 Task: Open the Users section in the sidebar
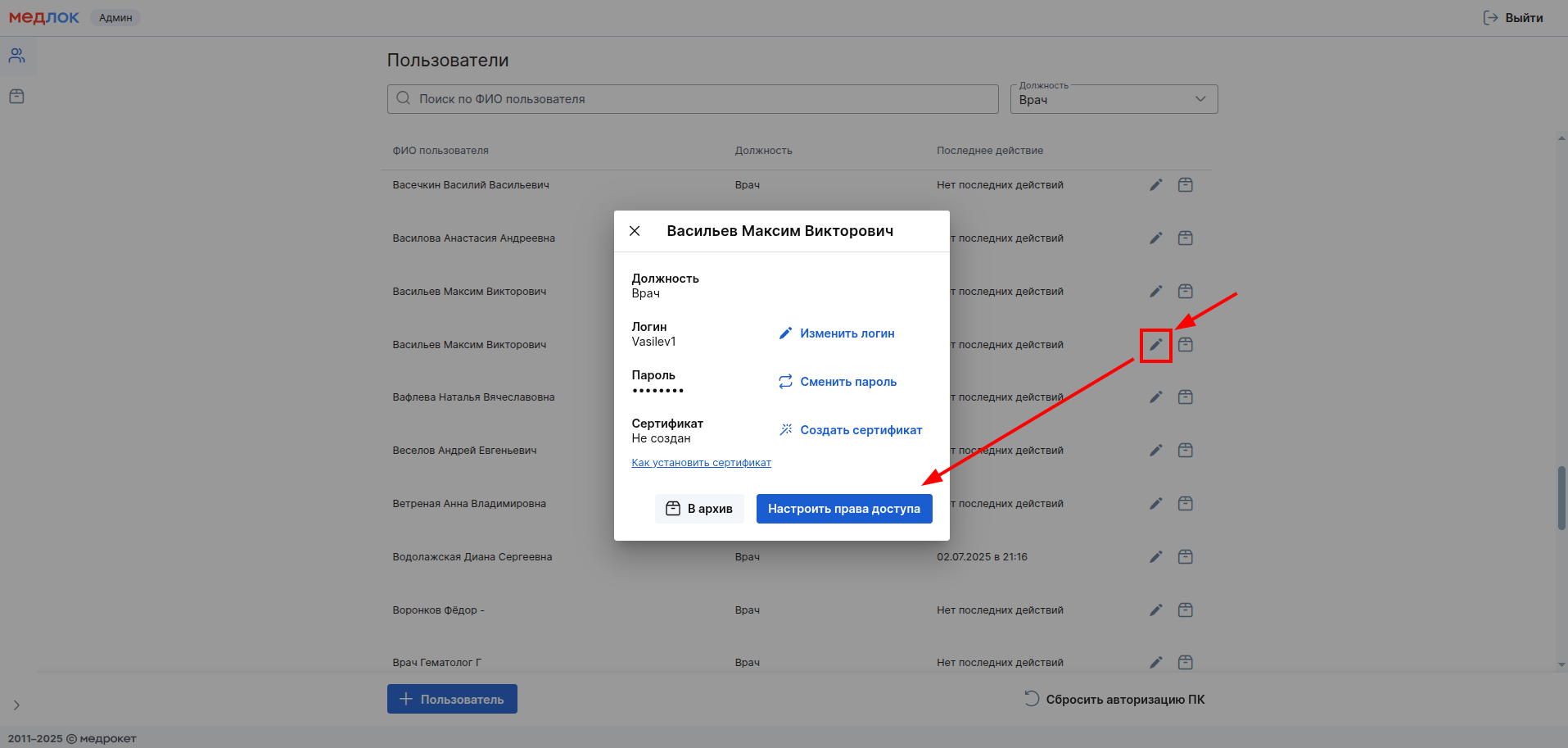(17, 56)
